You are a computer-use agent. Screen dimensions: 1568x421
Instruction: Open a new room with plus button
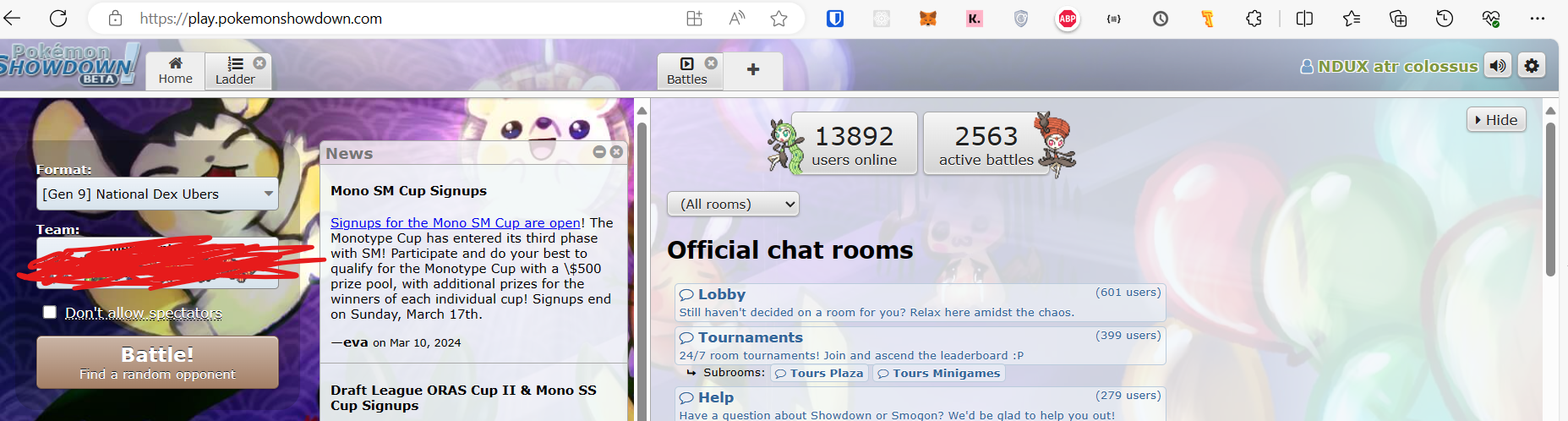click(x=753, y=69)
